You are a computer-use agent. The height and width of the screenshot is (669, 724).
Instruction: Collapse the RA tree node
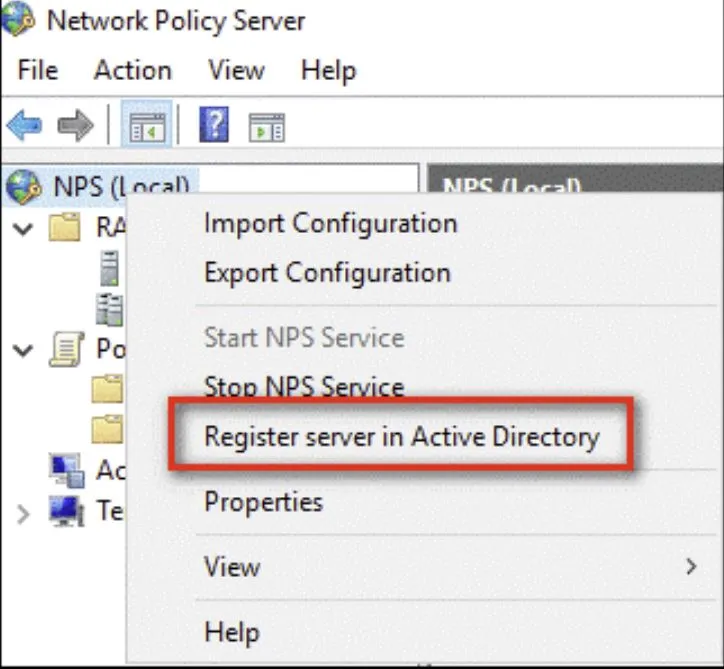point(23,228)
